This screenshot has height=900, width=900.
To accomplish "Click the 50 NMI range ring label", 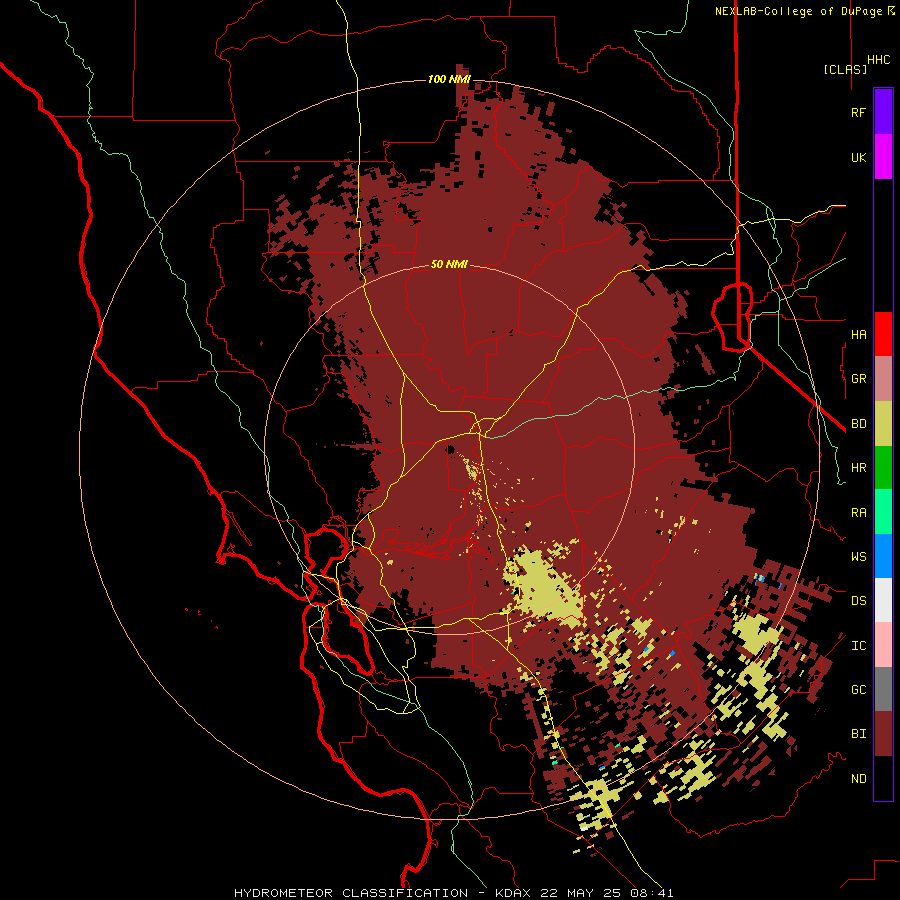I will 449,264.
